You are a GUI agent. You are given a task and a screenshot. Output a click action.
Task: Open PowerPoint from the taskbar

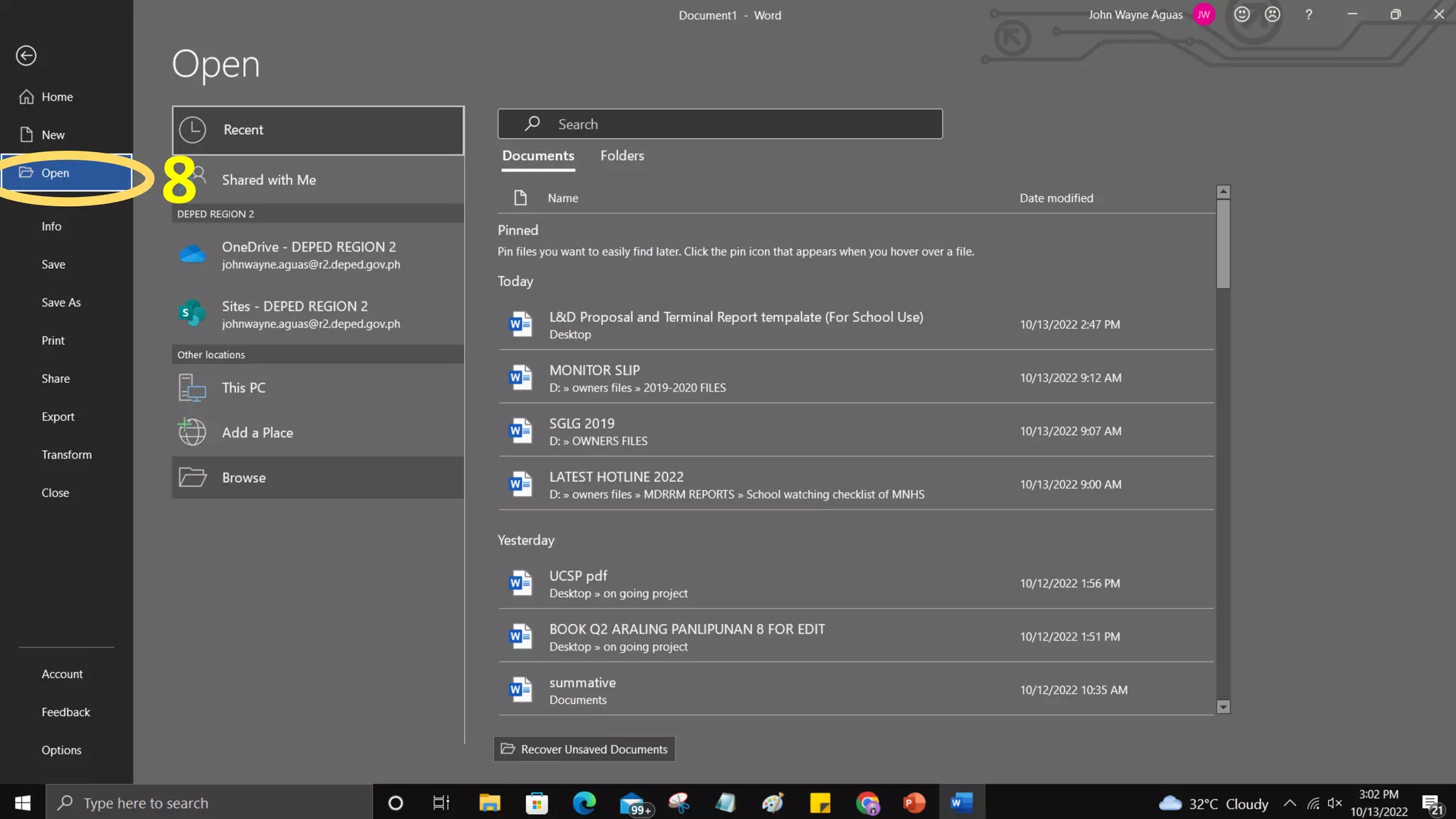pyautogui.click(x=914, y=803)
